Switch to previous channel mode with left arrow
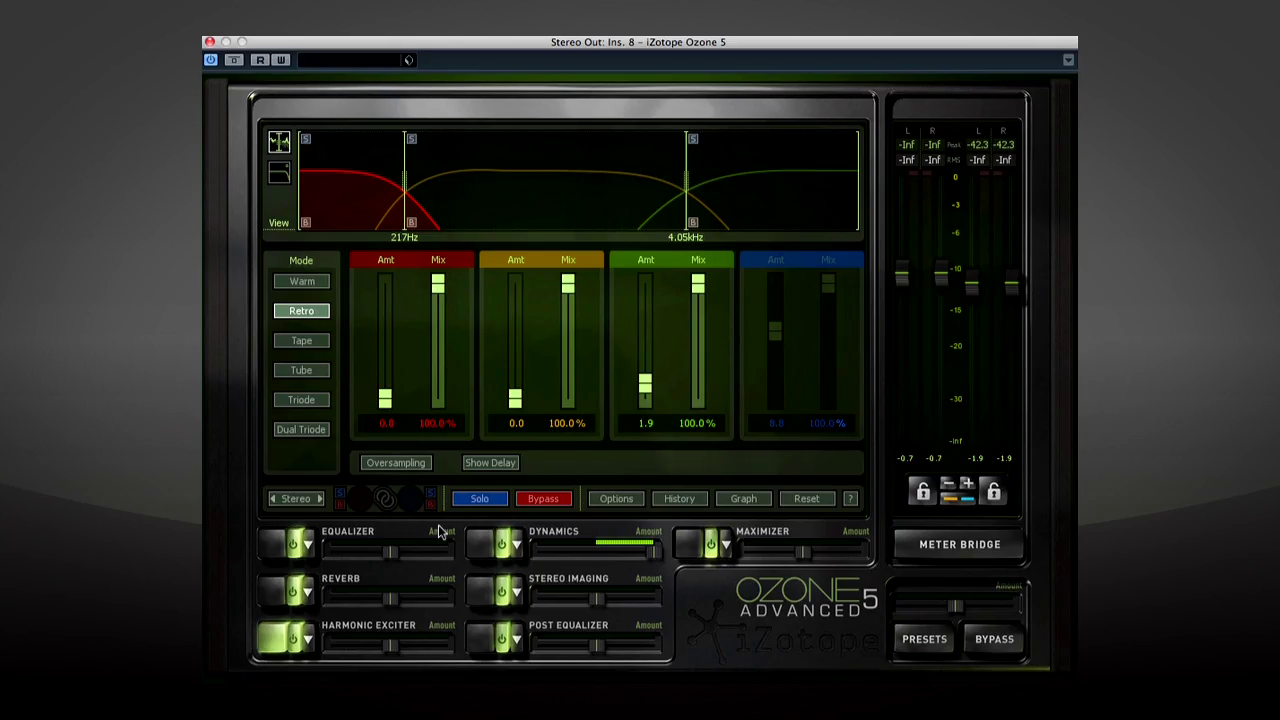 pos(272,499)
